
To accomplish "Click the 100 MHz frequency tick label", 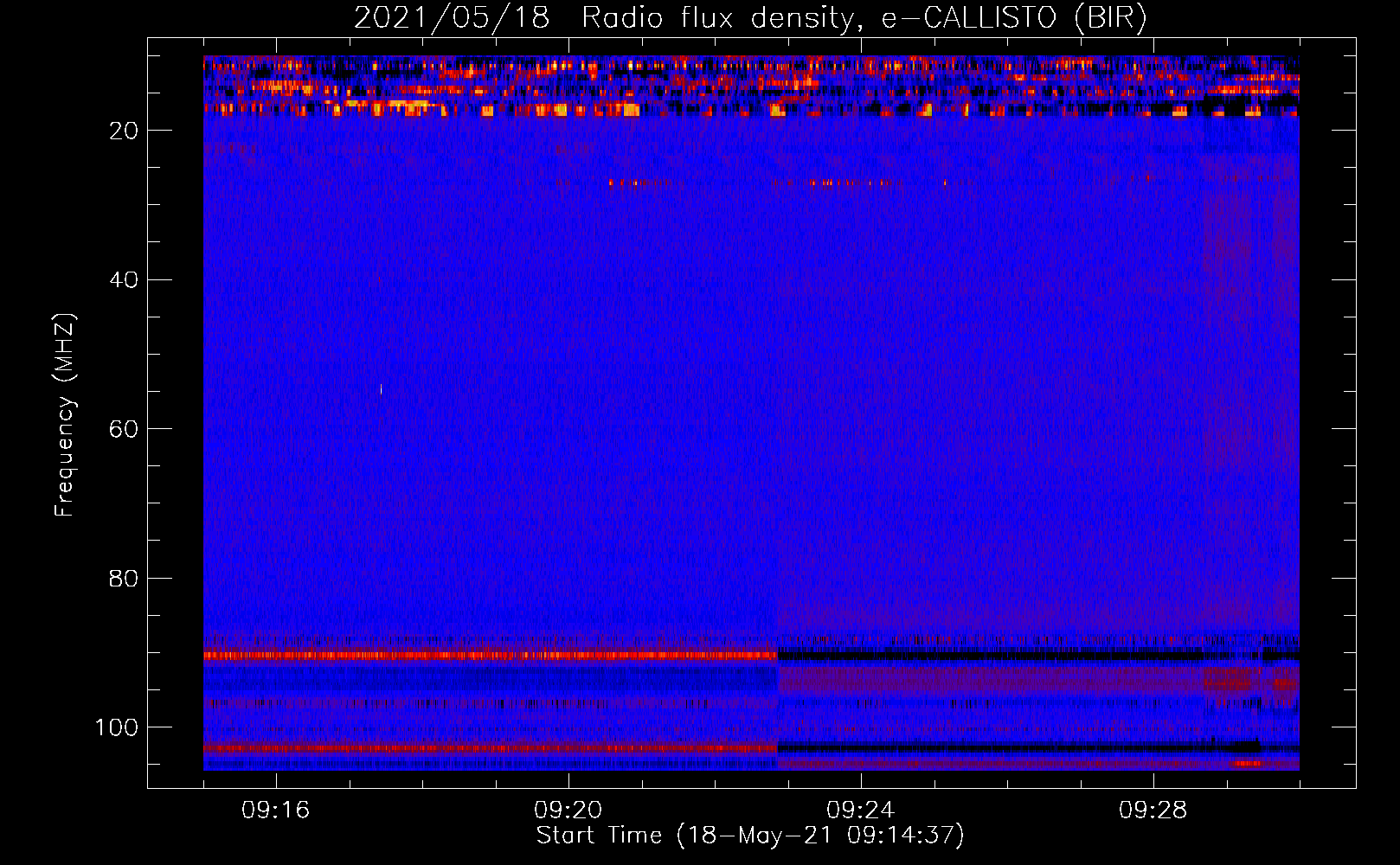I will point(116,727).
